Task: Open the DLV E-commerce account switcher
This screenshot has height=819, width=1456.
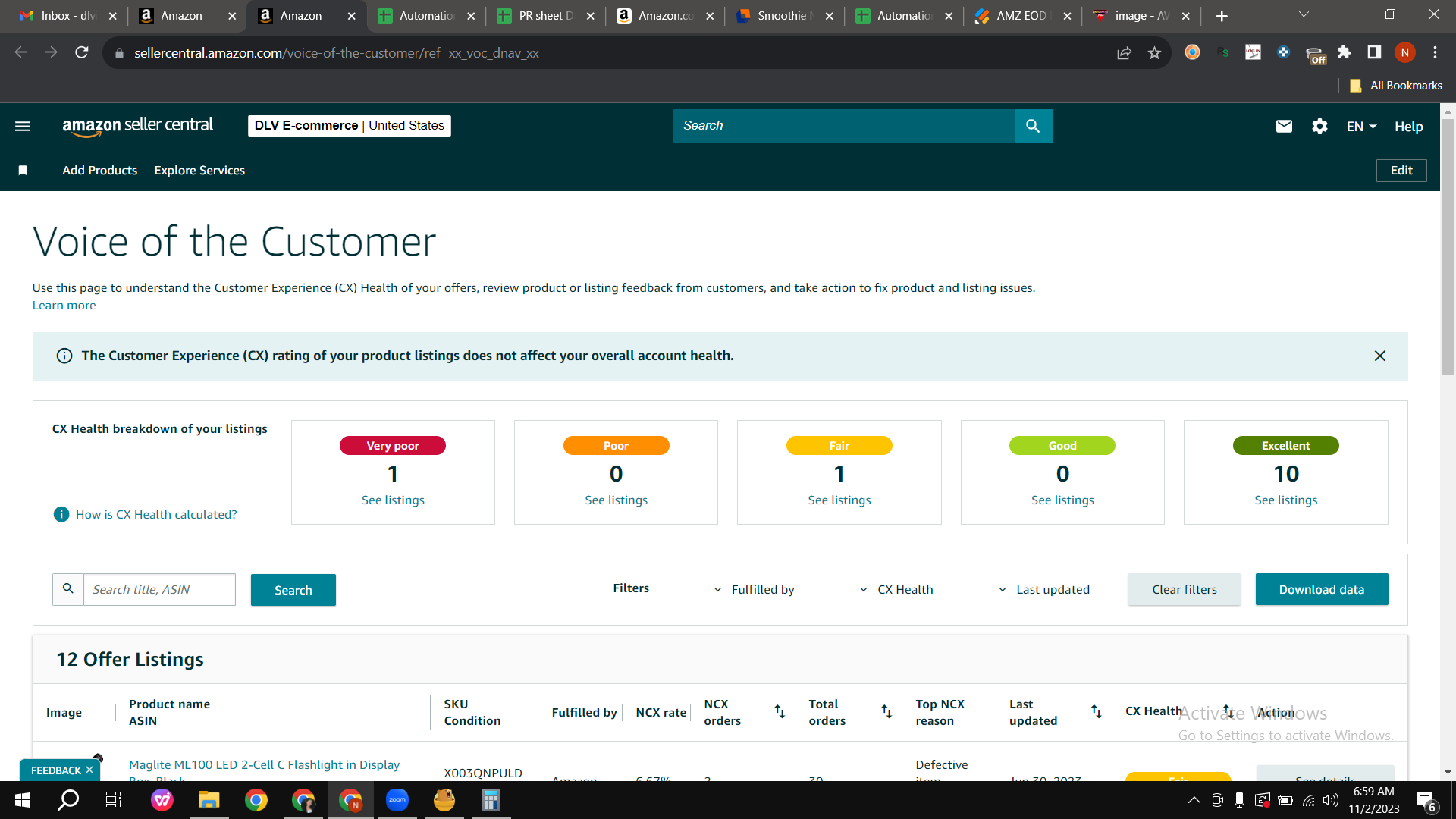Action: tap(350, 126)
